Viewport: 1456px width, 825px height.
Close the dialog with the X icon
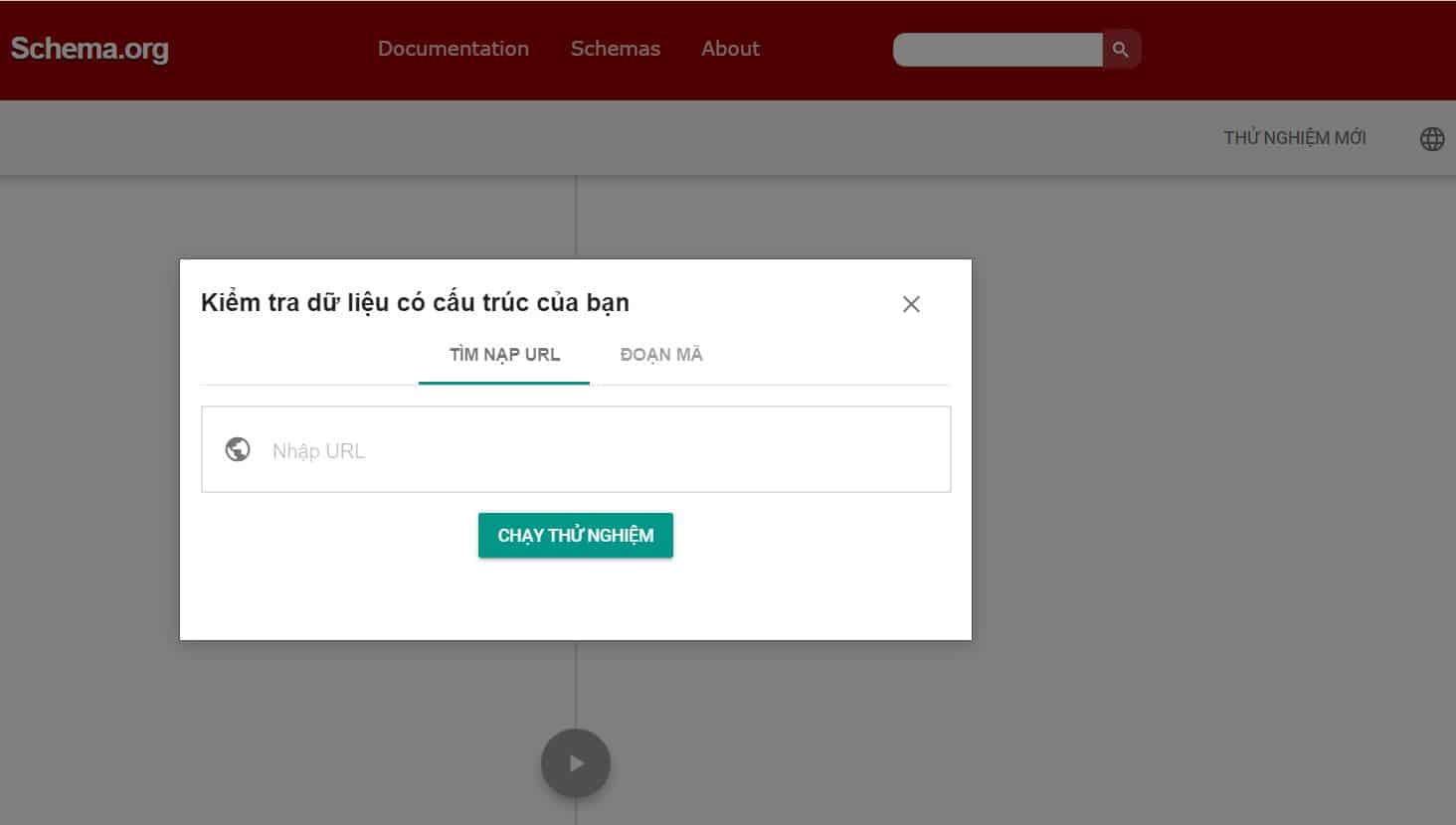click(911, 304)
